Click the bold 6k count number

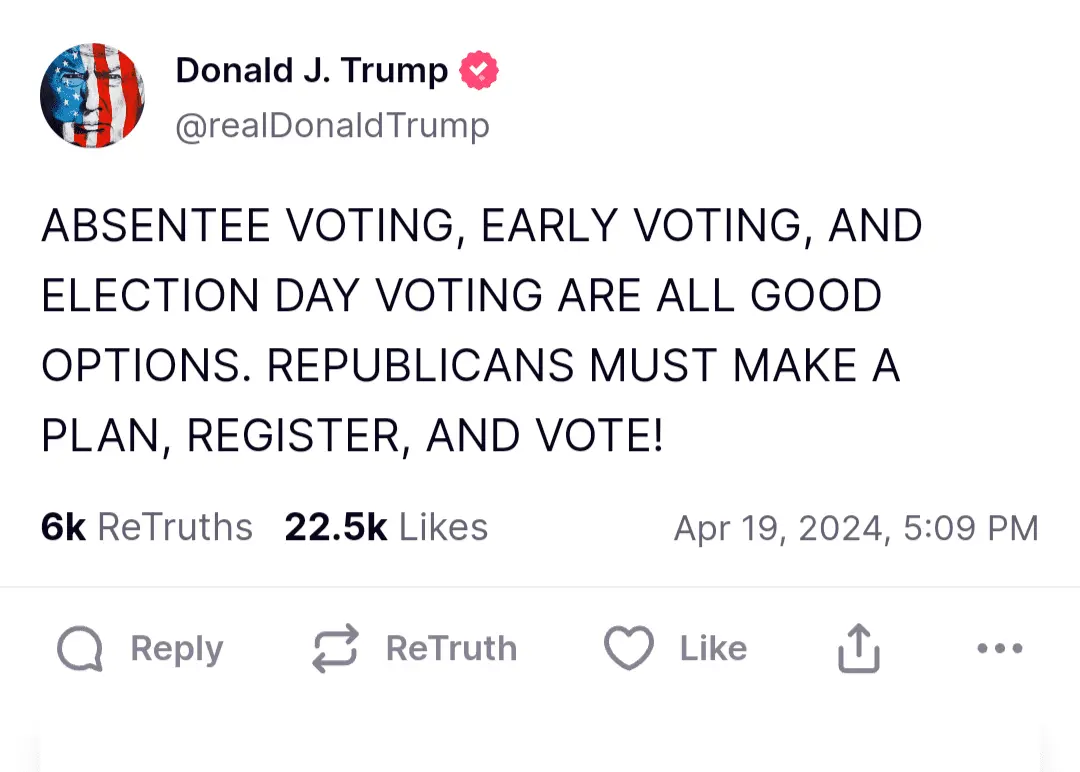63,527
